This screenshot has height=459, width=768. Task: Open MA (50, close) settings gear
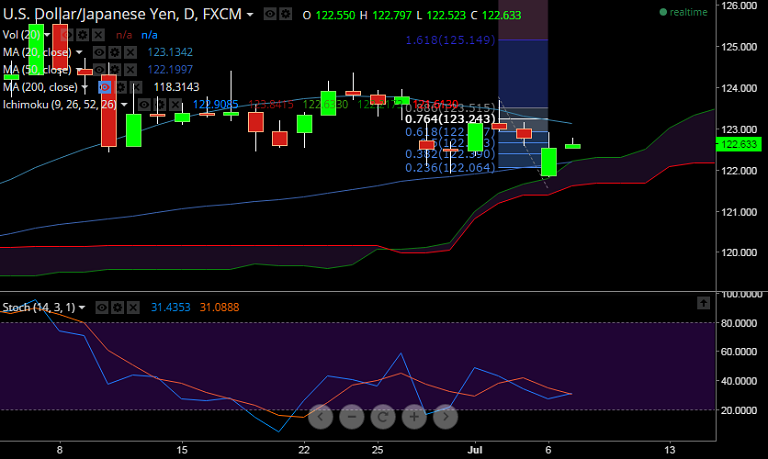tap(115, 70)
